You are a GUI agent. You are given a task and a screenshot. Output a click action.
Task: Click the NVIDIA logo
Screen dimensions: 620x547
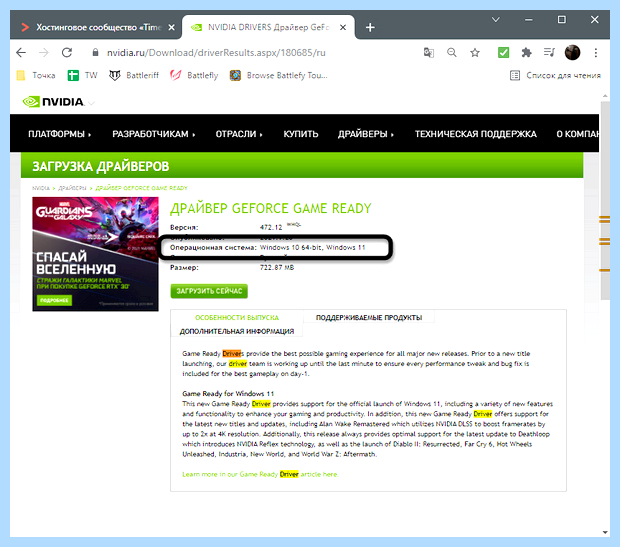click(x=53, y=102)
